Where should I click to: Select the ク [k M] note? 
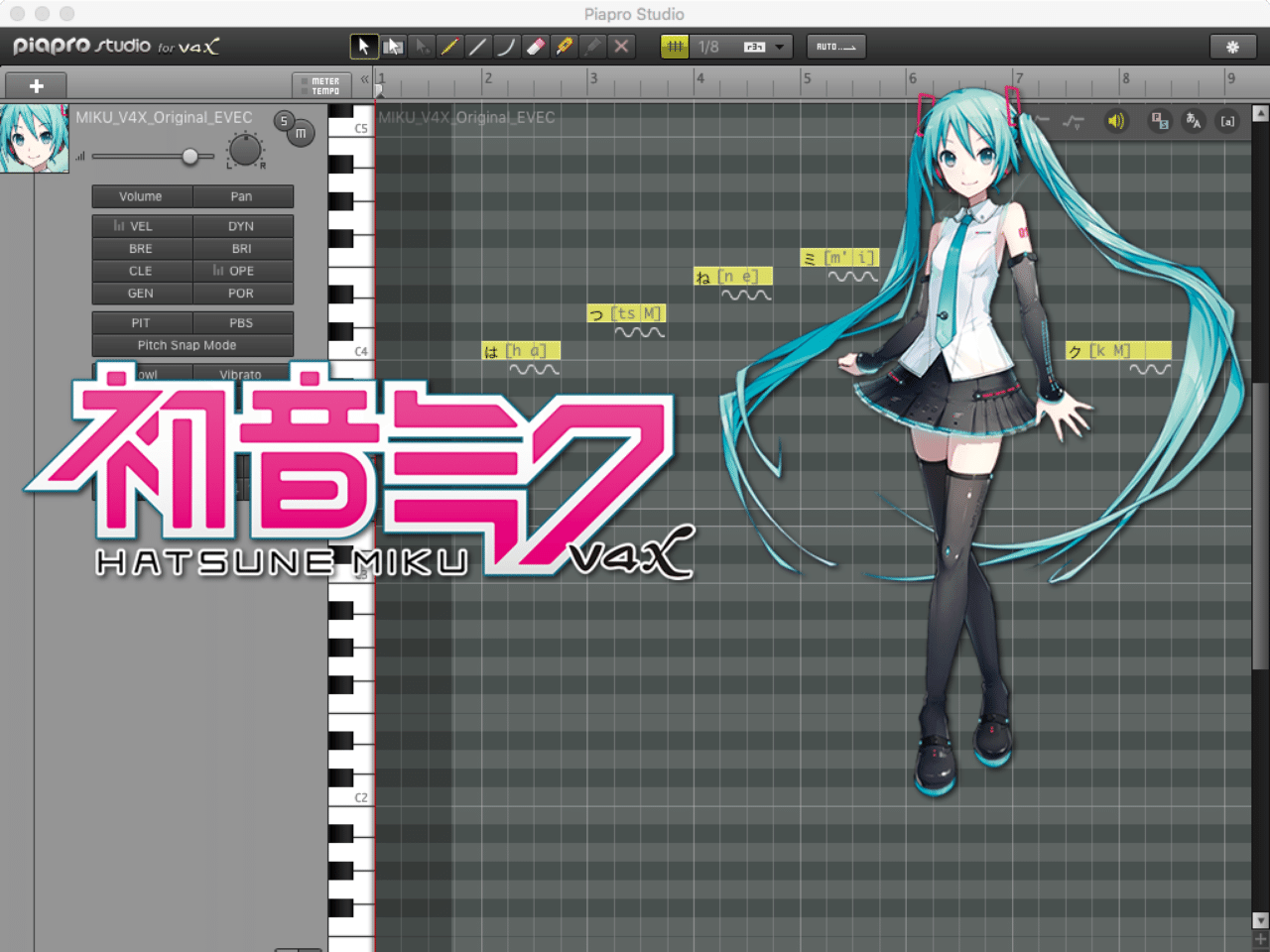(x=1118, y=351)
